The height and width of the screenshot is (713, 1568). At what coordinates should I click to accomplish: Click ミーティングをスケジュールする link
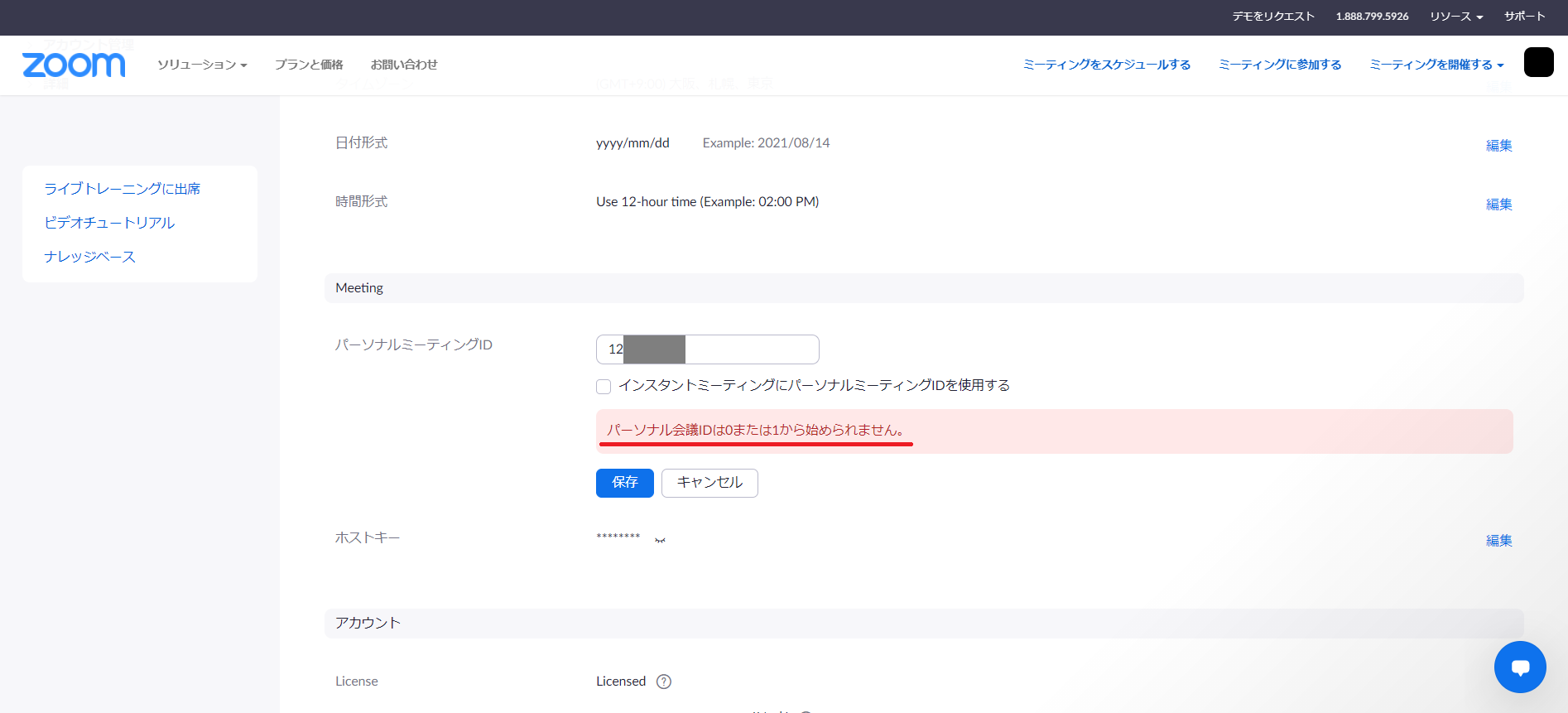click(x=1106, y=65)
